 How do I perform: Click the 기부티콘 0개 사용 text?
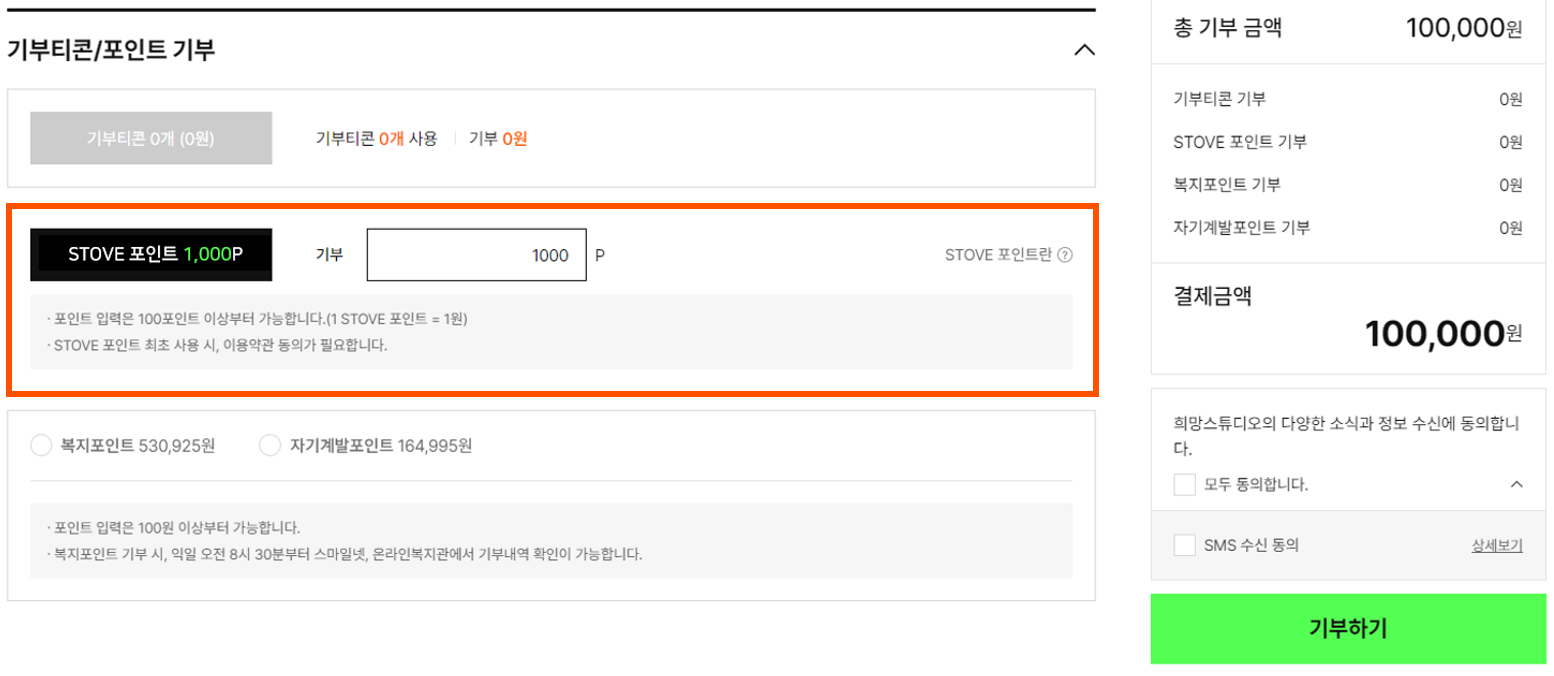pyautogui.click(x=376, y=139)
